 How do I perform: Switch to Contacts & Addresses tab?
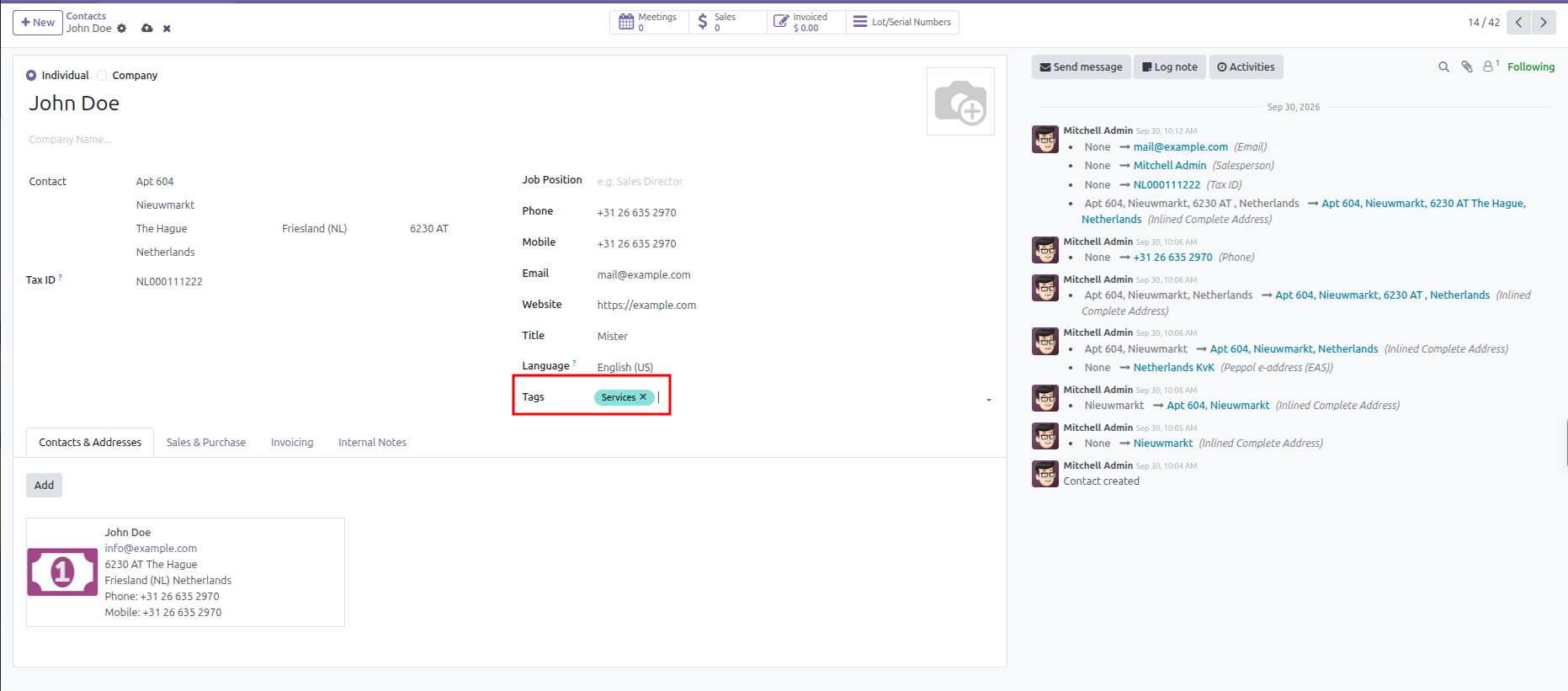(x=90, y=443)
